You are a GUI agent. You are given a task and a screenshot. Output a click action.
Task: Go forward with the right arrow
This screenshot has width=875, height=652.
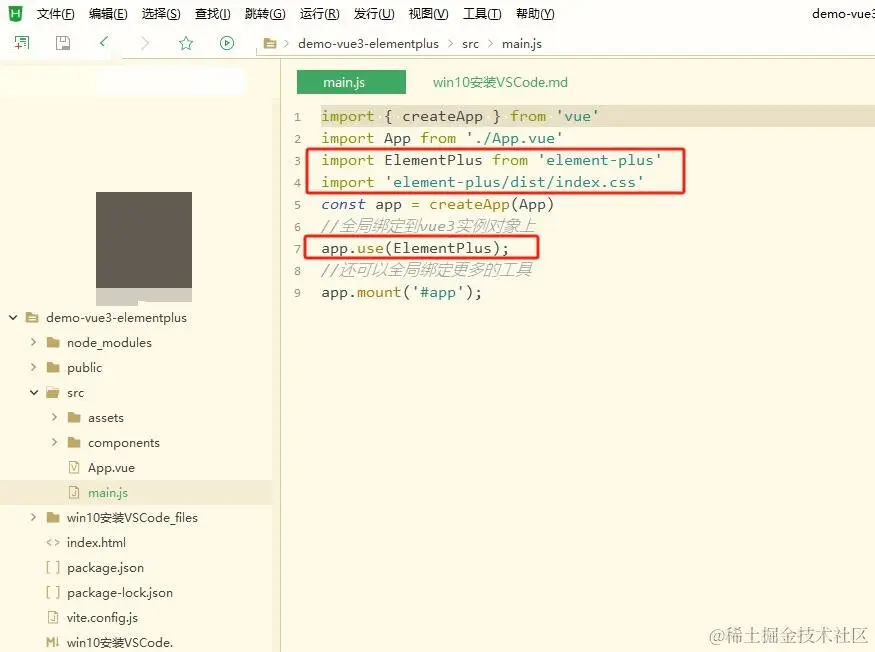click(145, 43)
